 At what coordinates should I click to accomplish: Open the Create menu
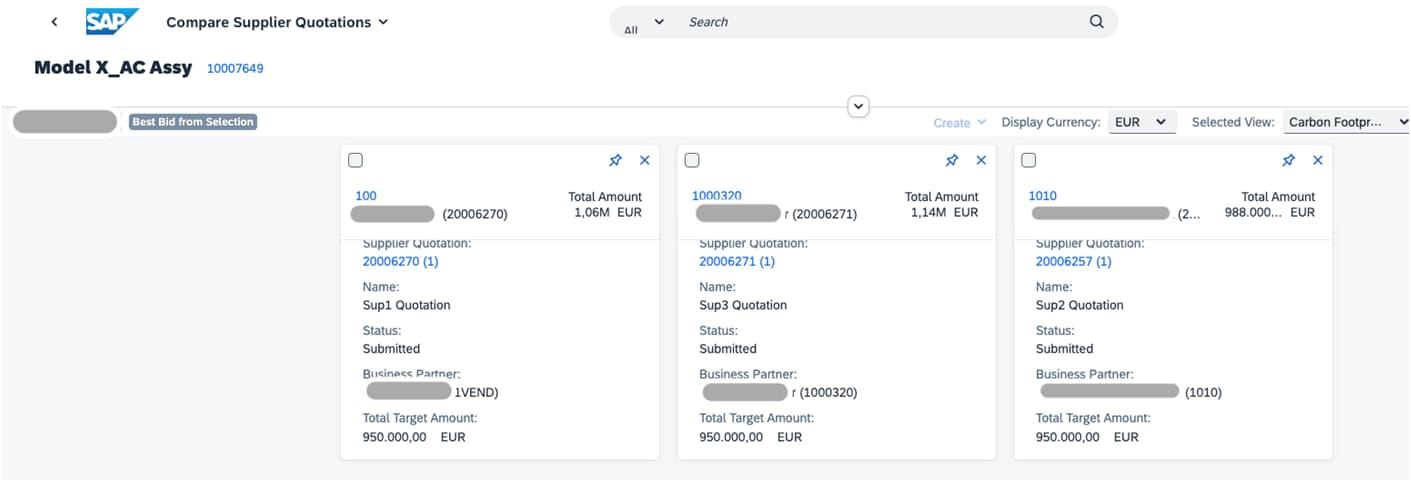(959, 123)
